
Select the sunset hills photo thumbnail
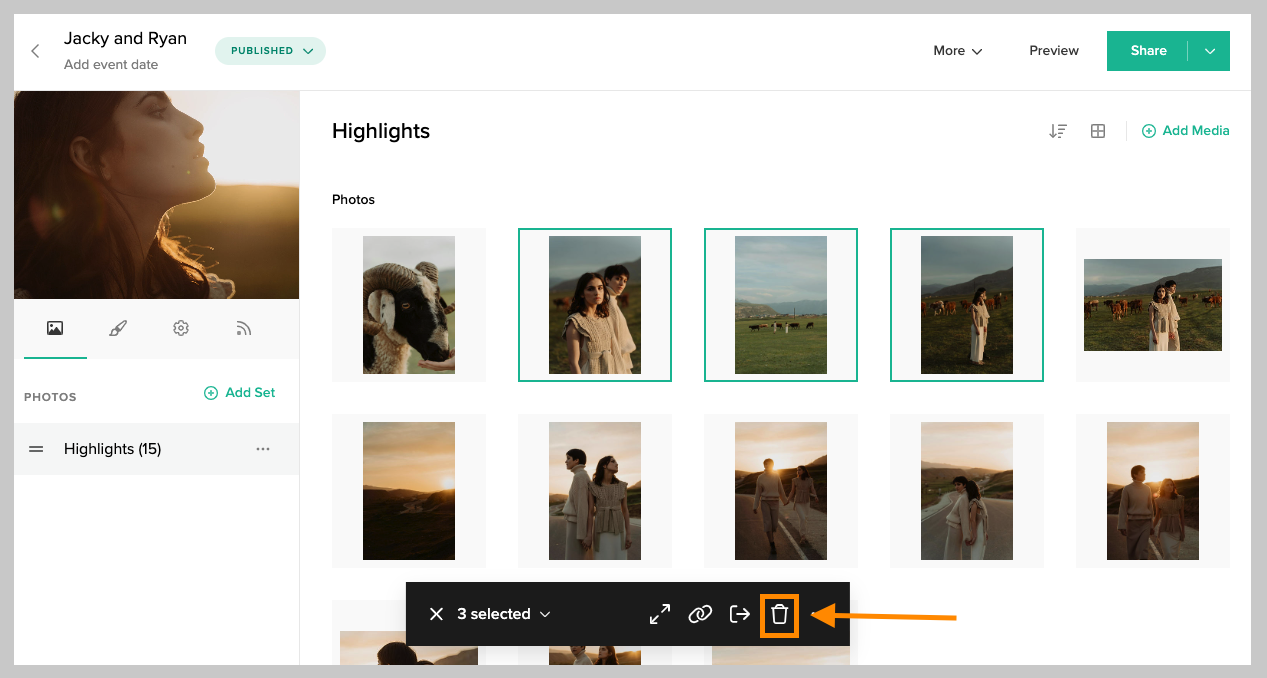(x=409, y=491)
